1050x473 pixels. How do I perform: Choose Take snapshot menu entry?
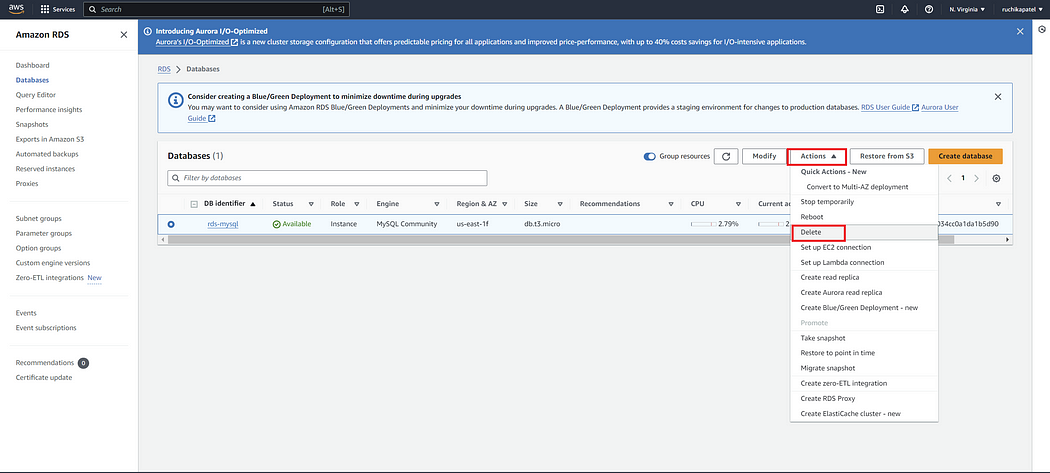[x=864, y=338]
